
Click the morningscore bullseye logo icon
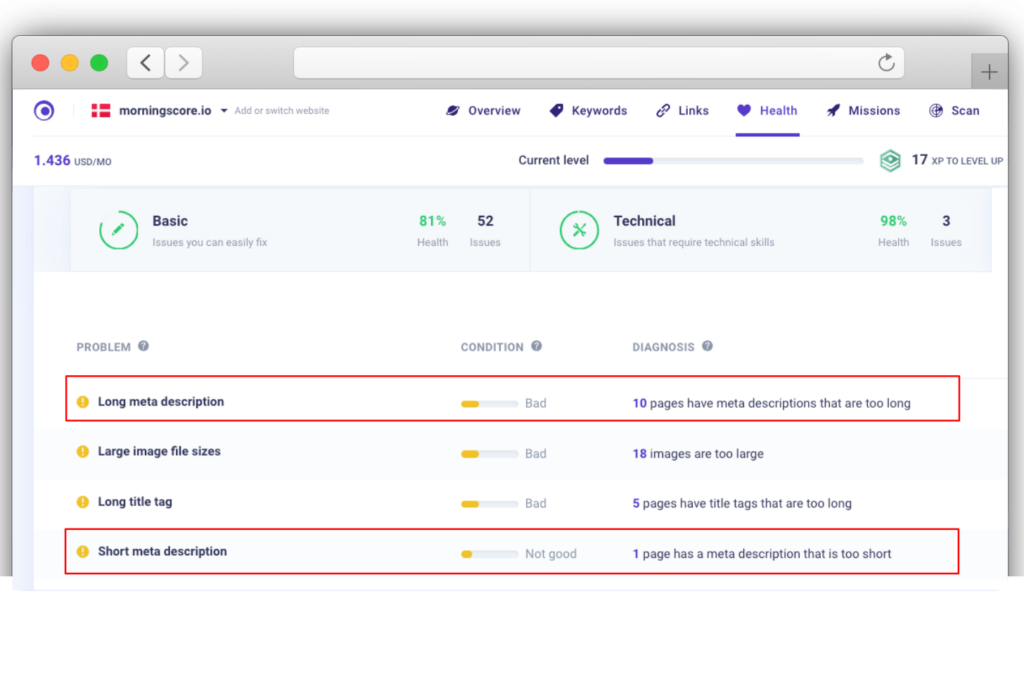pyautogui.click(x=43, y=110)
